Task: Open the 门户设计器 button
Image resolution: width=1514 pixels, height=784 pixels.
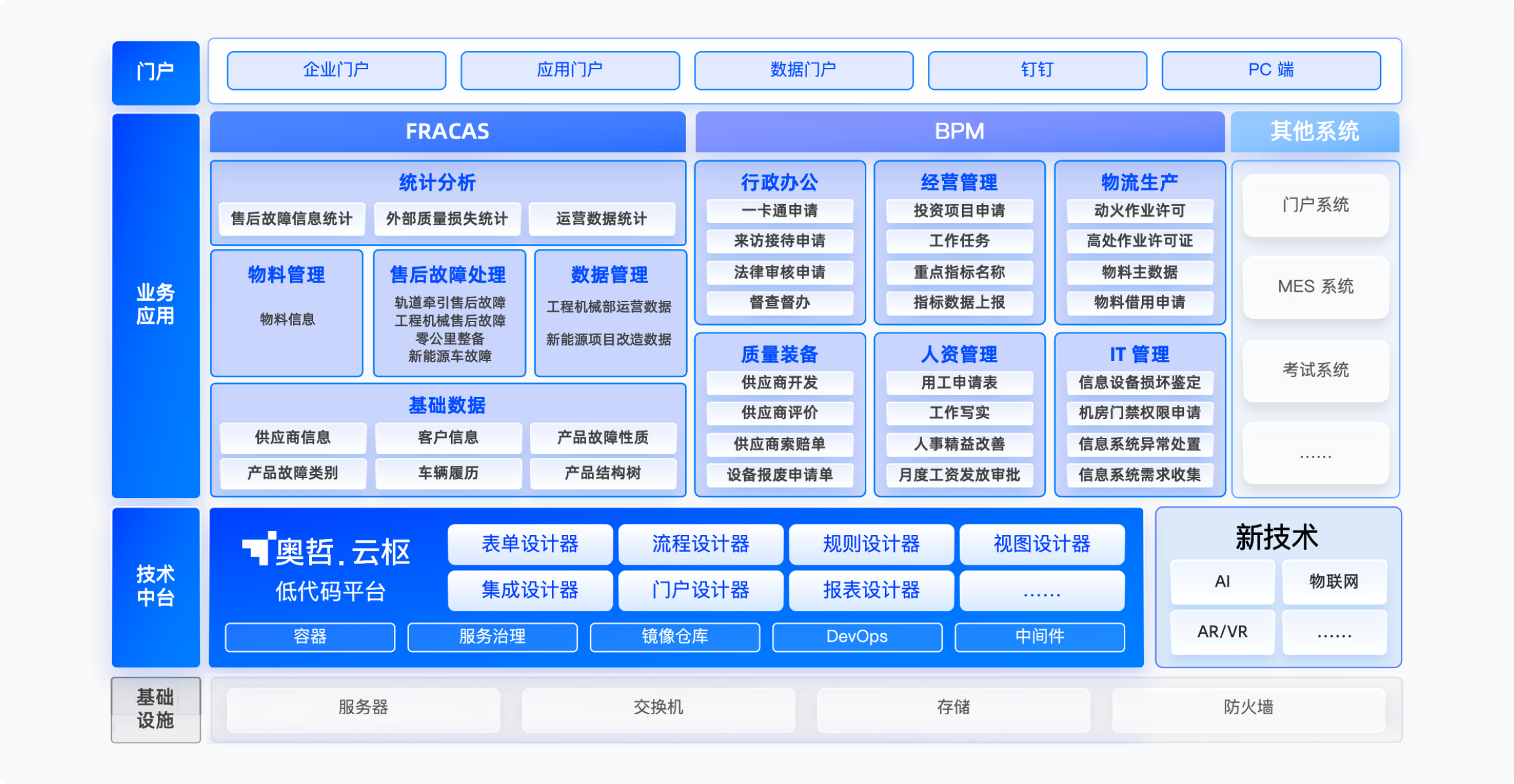Action: click(x=701, y=591)
